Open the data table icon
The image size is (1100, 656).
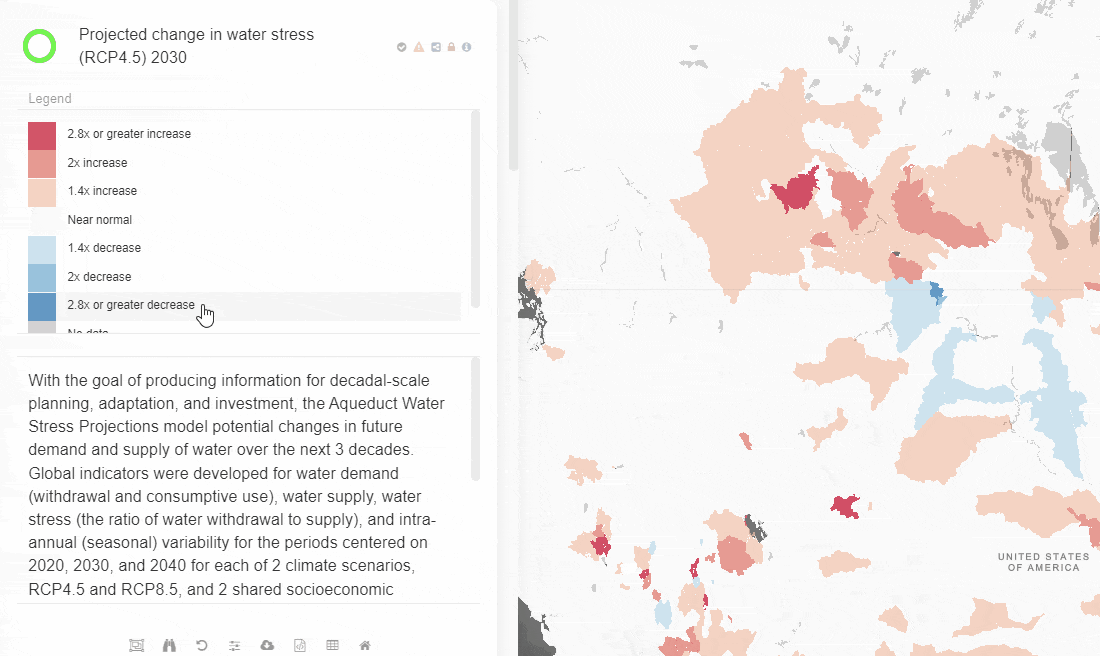pyautogui.click(x=332, y=646)
